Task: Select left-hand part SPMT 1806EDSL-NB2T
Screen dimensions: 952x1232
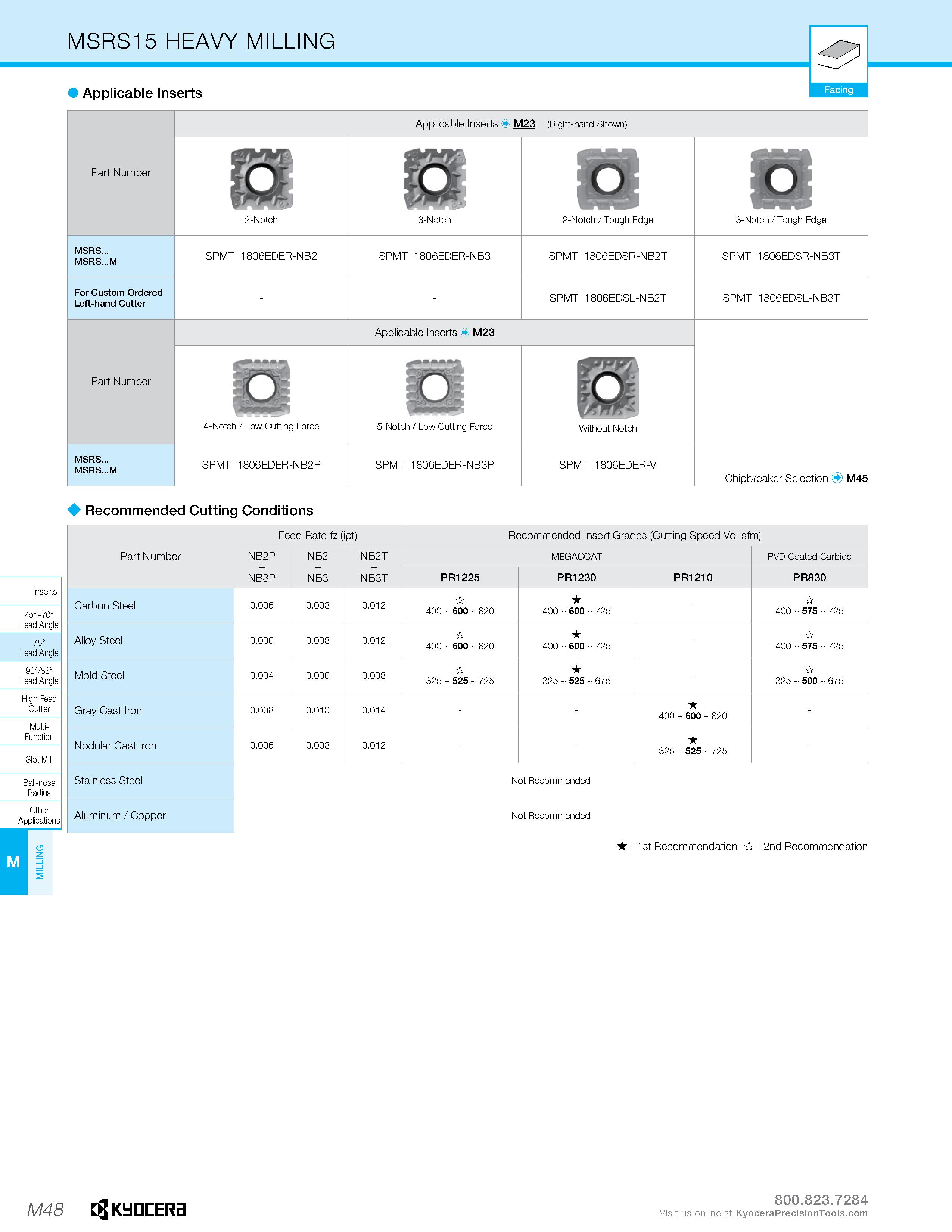Action: [x=607, y=298]
